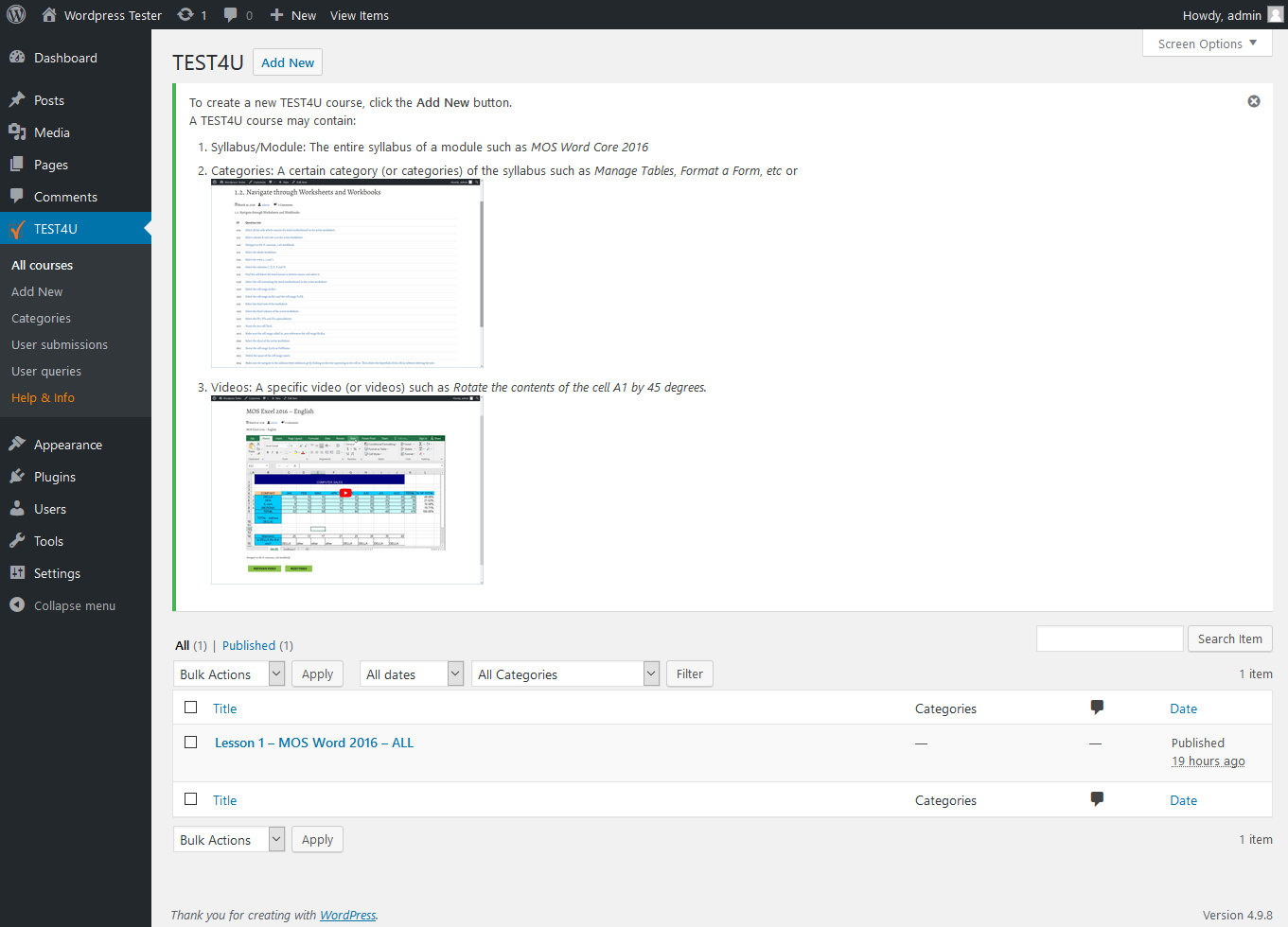Sort by comments icon in table header
The width and height of the screenshot is (1288, 927).
pyautogui.click(x=1097, y=707)
